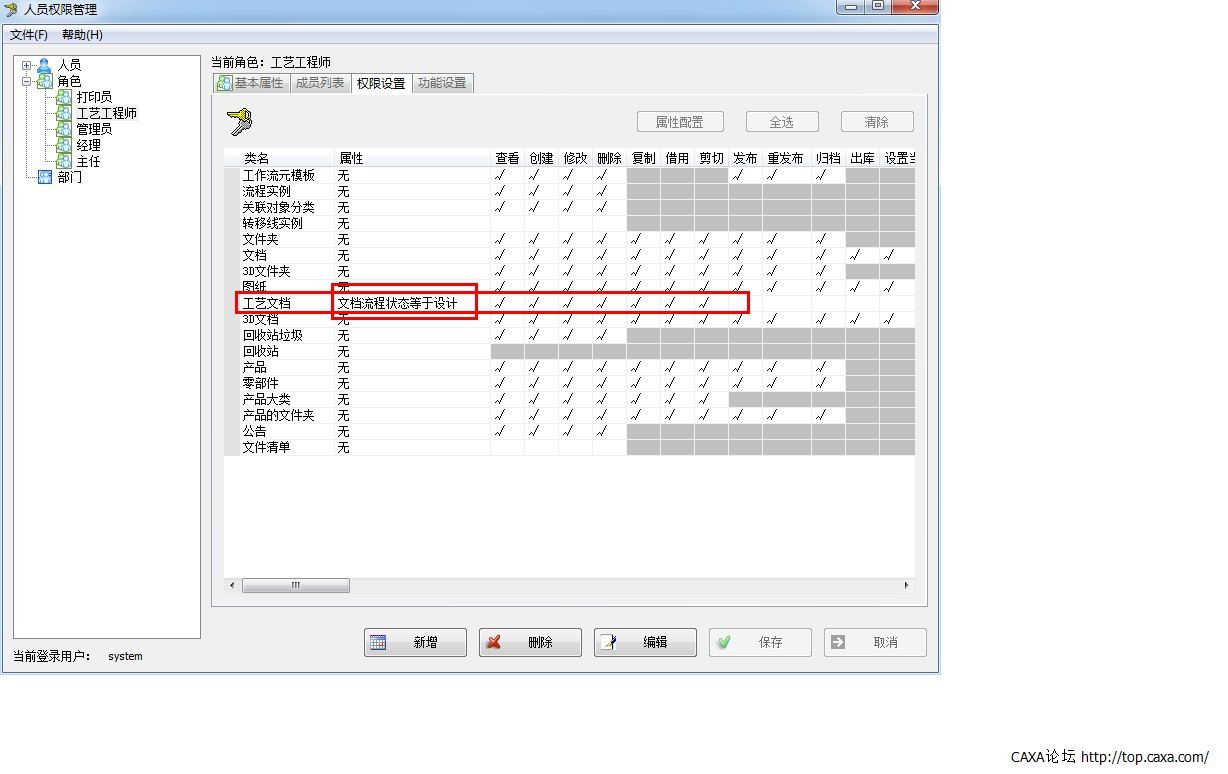Open the 文件(F) menu

pos(29,35)
